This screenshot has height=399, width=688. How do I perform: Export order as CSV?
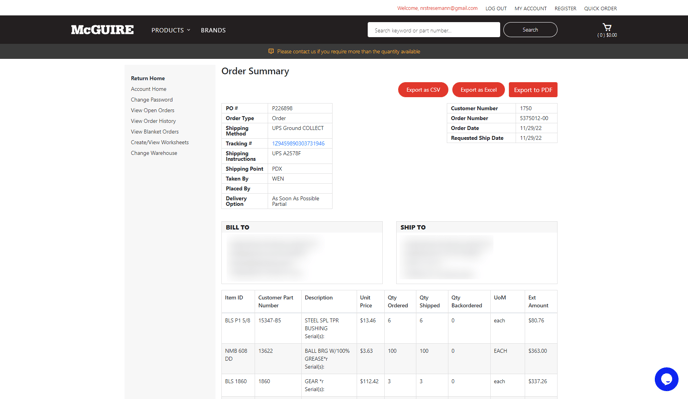(423, 90)
